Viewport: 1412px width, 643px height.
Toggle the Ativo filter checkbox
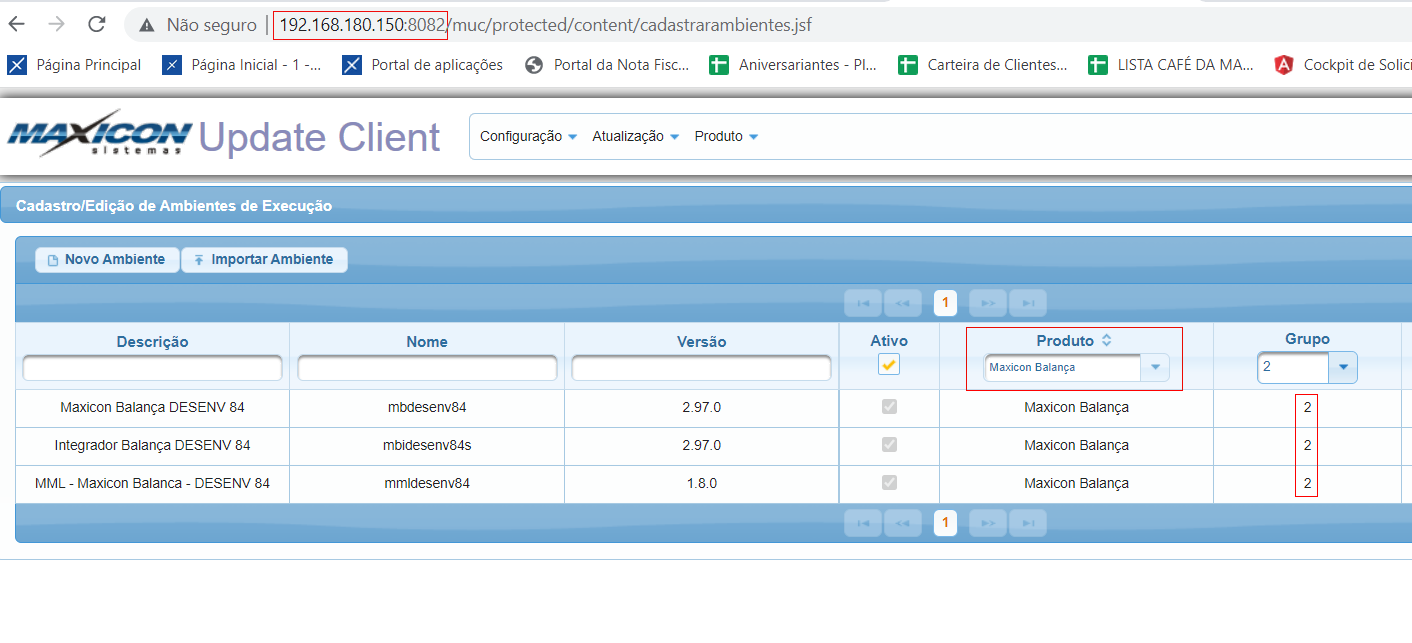click(889, 365)
